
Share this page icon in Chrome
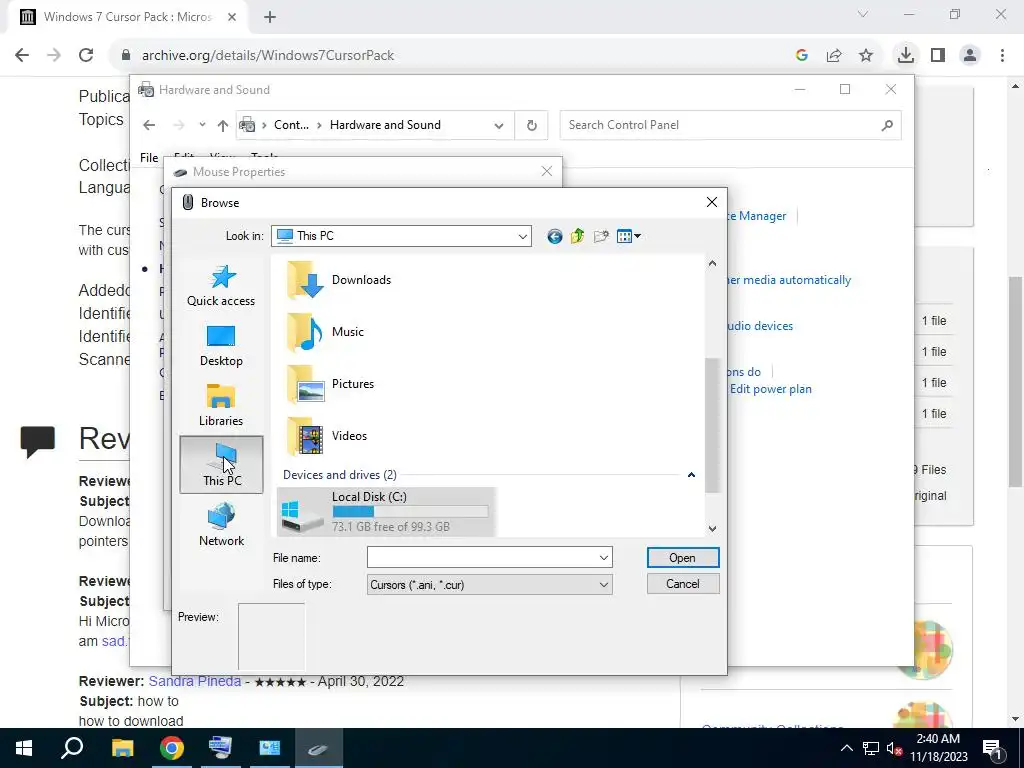pyautogui.click(x=833, y=56)
